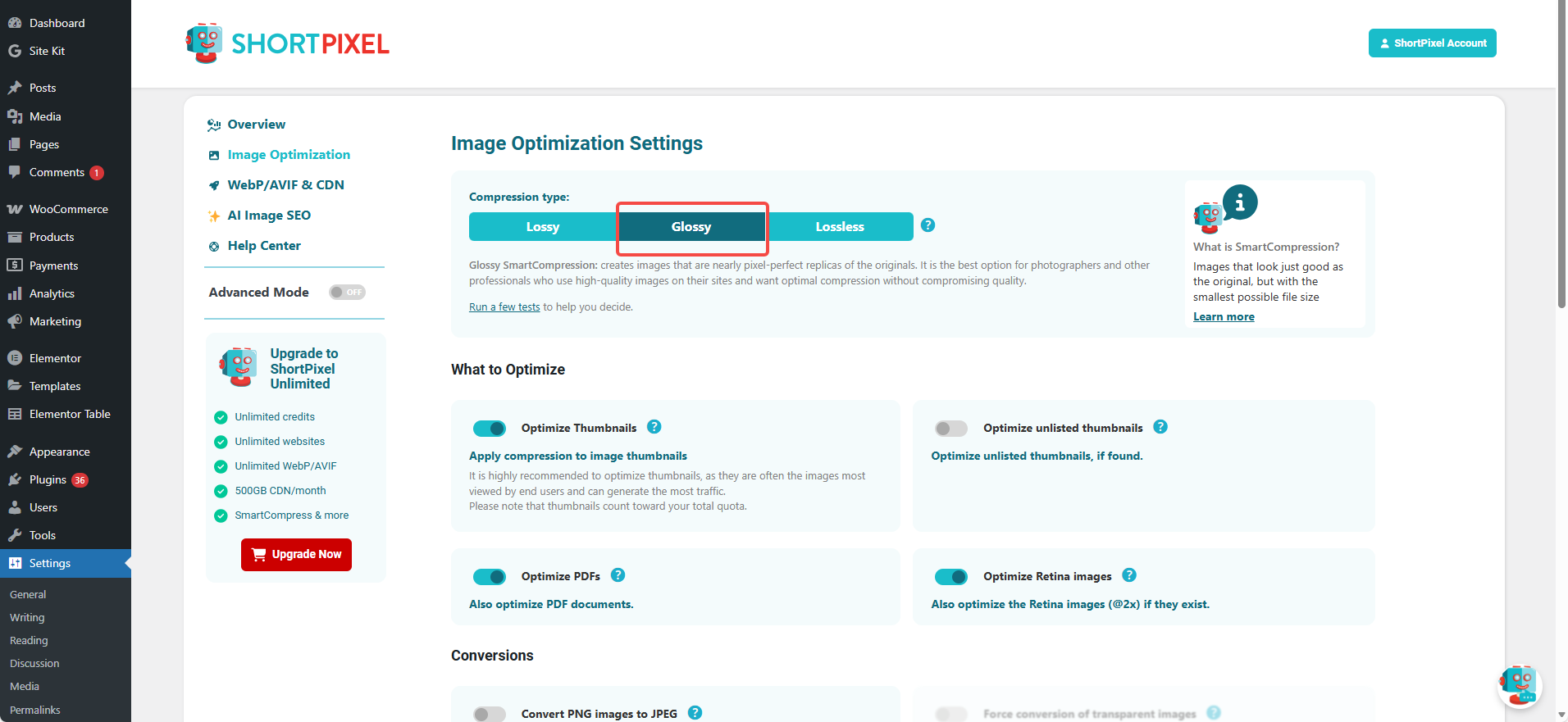
Task: Click the Upgrade to ShortPixel Unlimited heading
Action: tap(304, 369)
